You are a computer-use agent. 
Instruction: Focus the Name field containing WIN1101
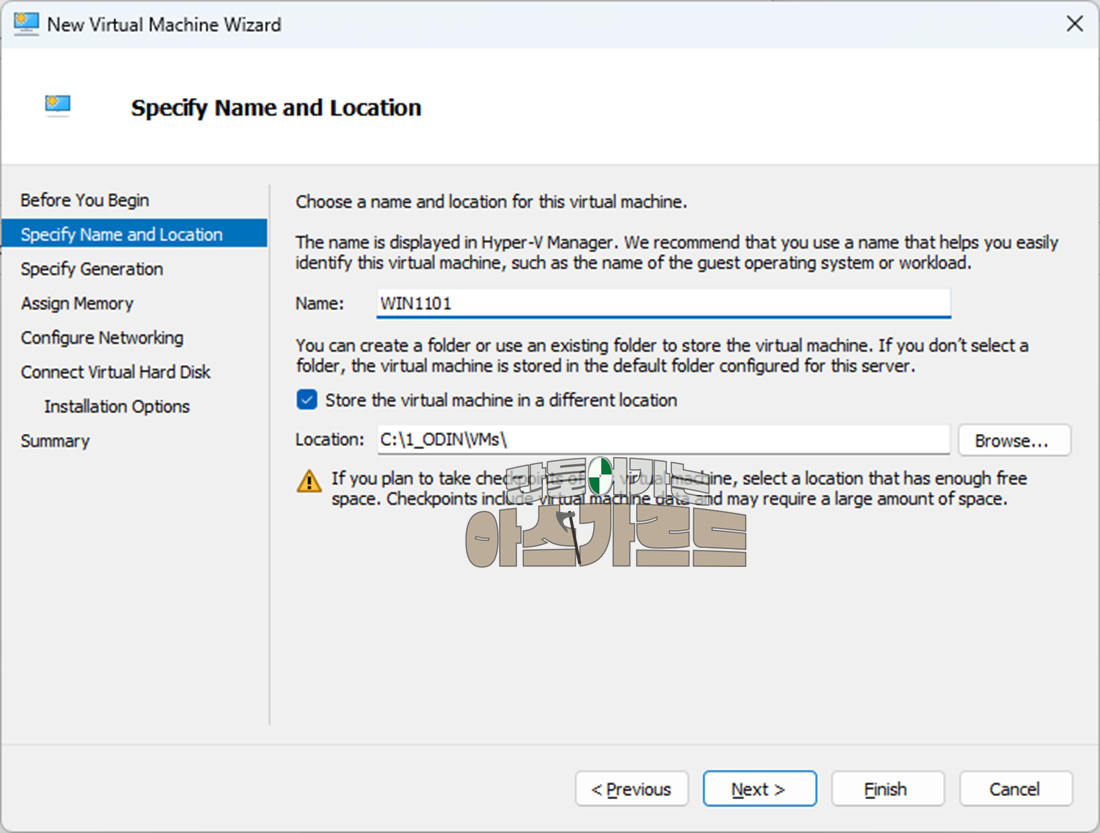point(664,303)
